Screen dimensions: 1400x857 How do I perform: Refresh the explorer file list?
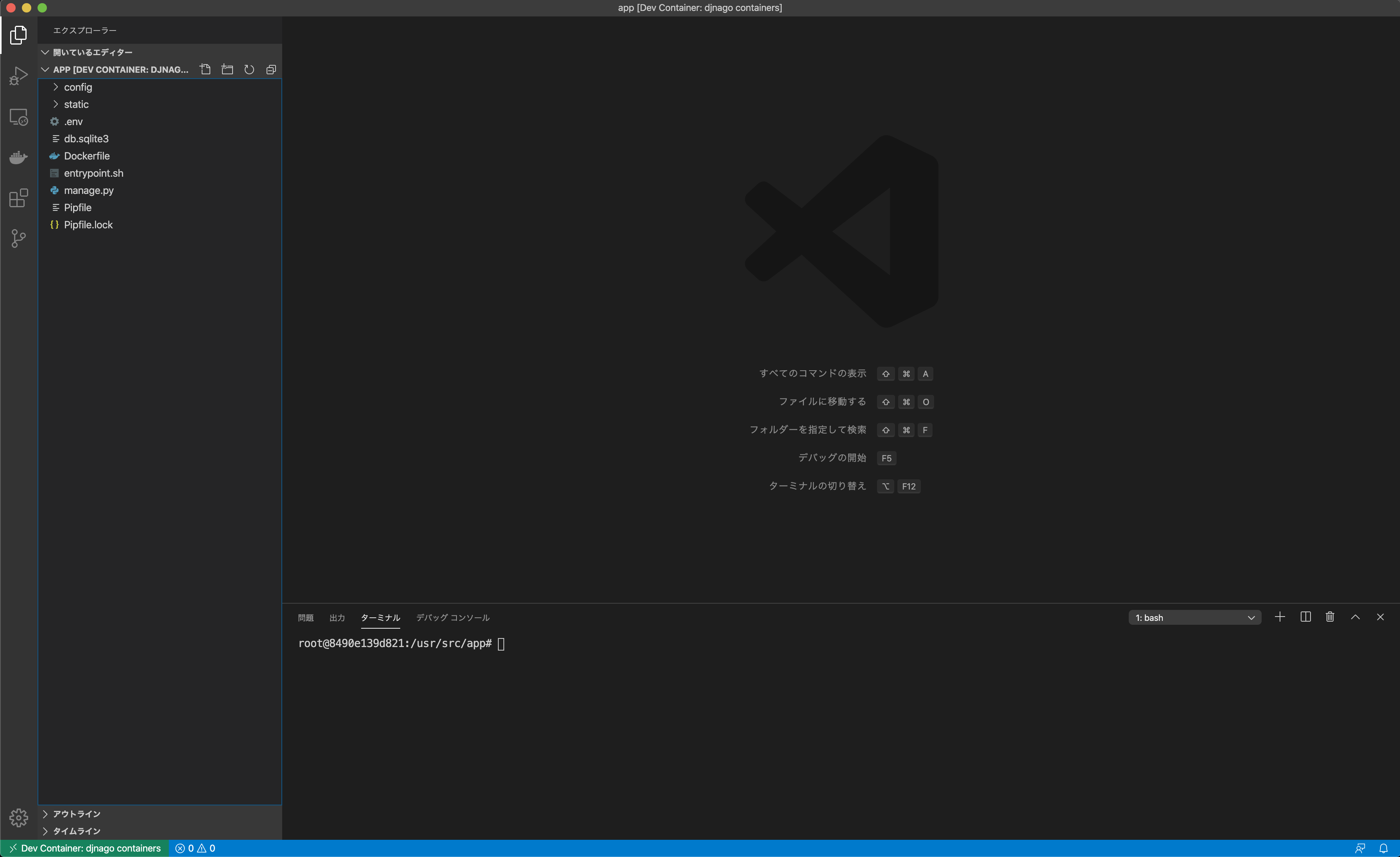(x=249, y=69)
